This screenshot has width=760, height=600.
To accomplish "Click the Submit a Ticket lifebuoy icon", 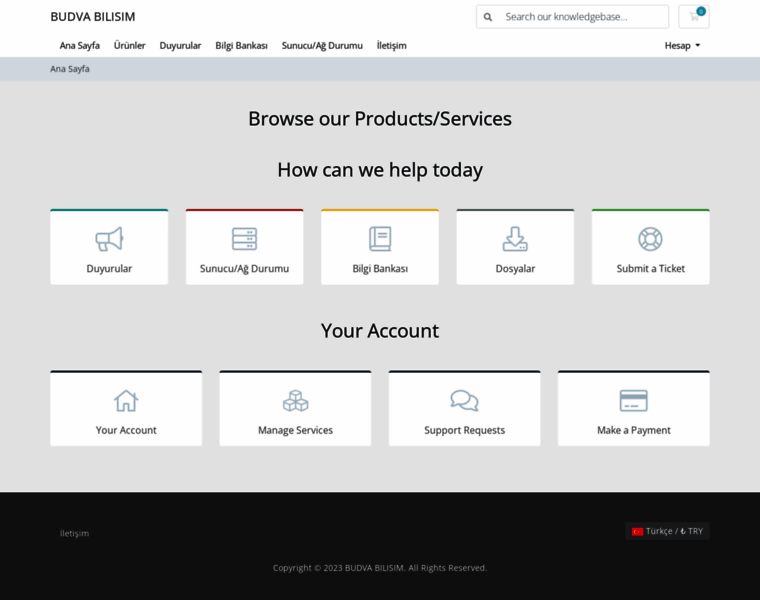I will tap(650, 239).
